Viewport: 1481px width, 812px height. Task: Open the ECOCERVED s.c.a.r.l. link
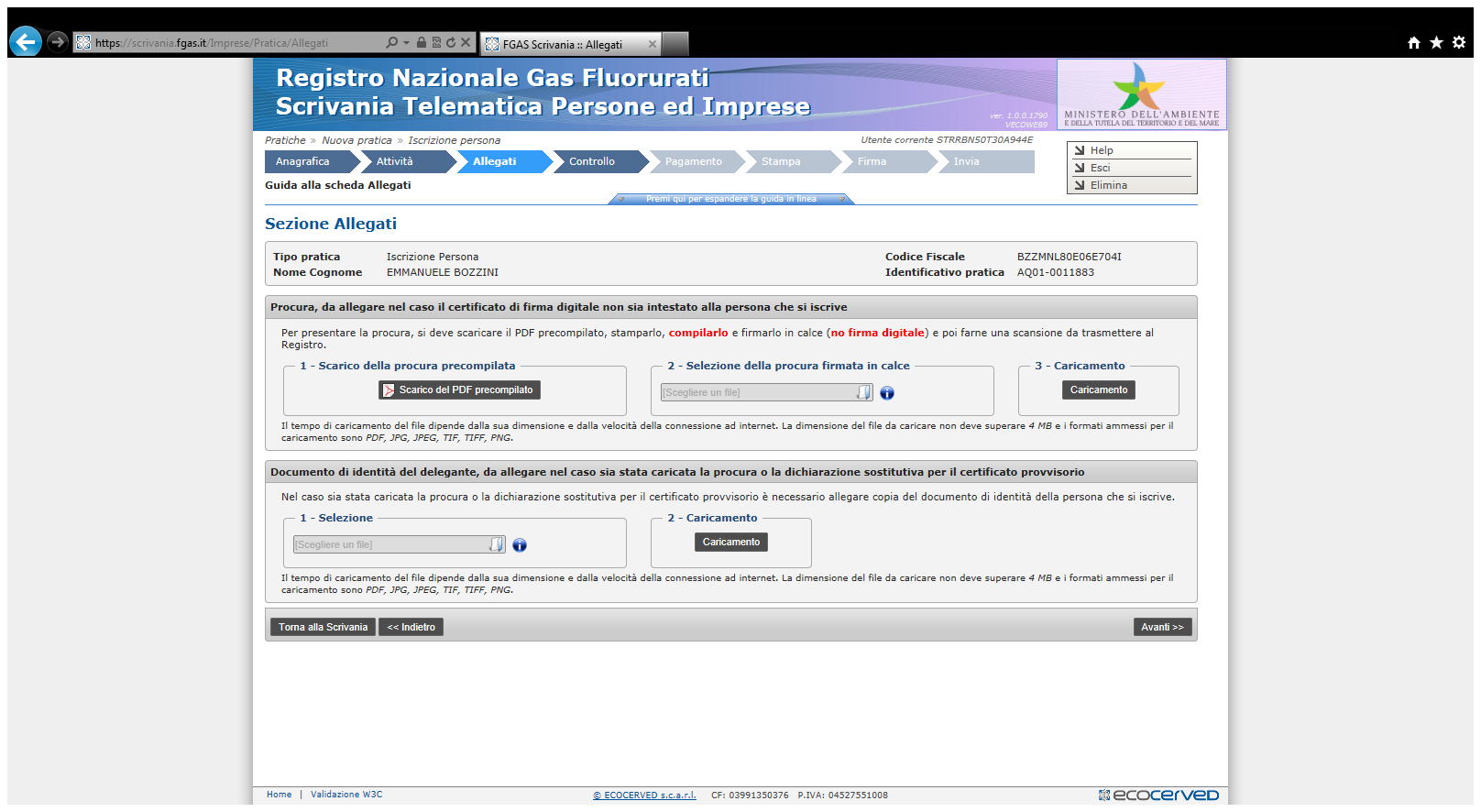pyautogui.click(x=644, y=796)
